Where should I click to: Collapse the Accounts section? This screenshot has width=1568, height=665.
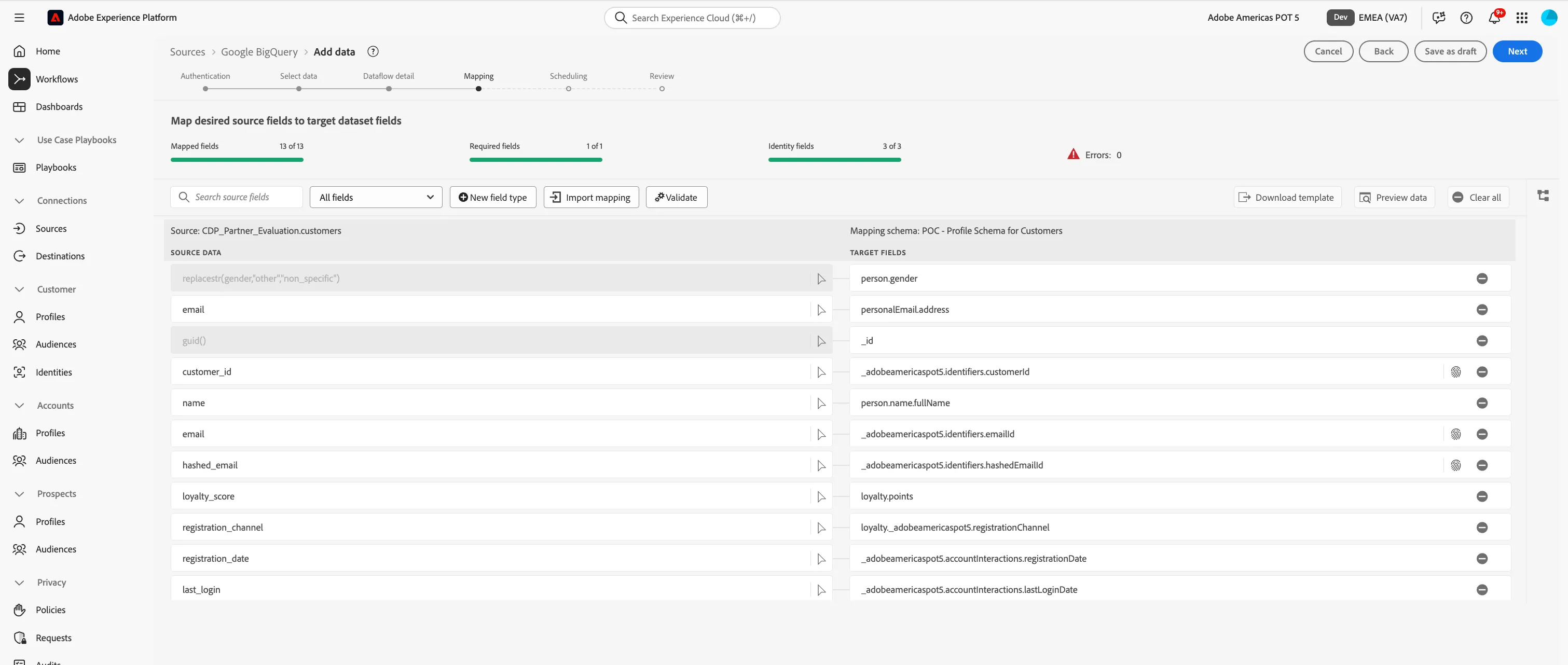pos(20,406)
